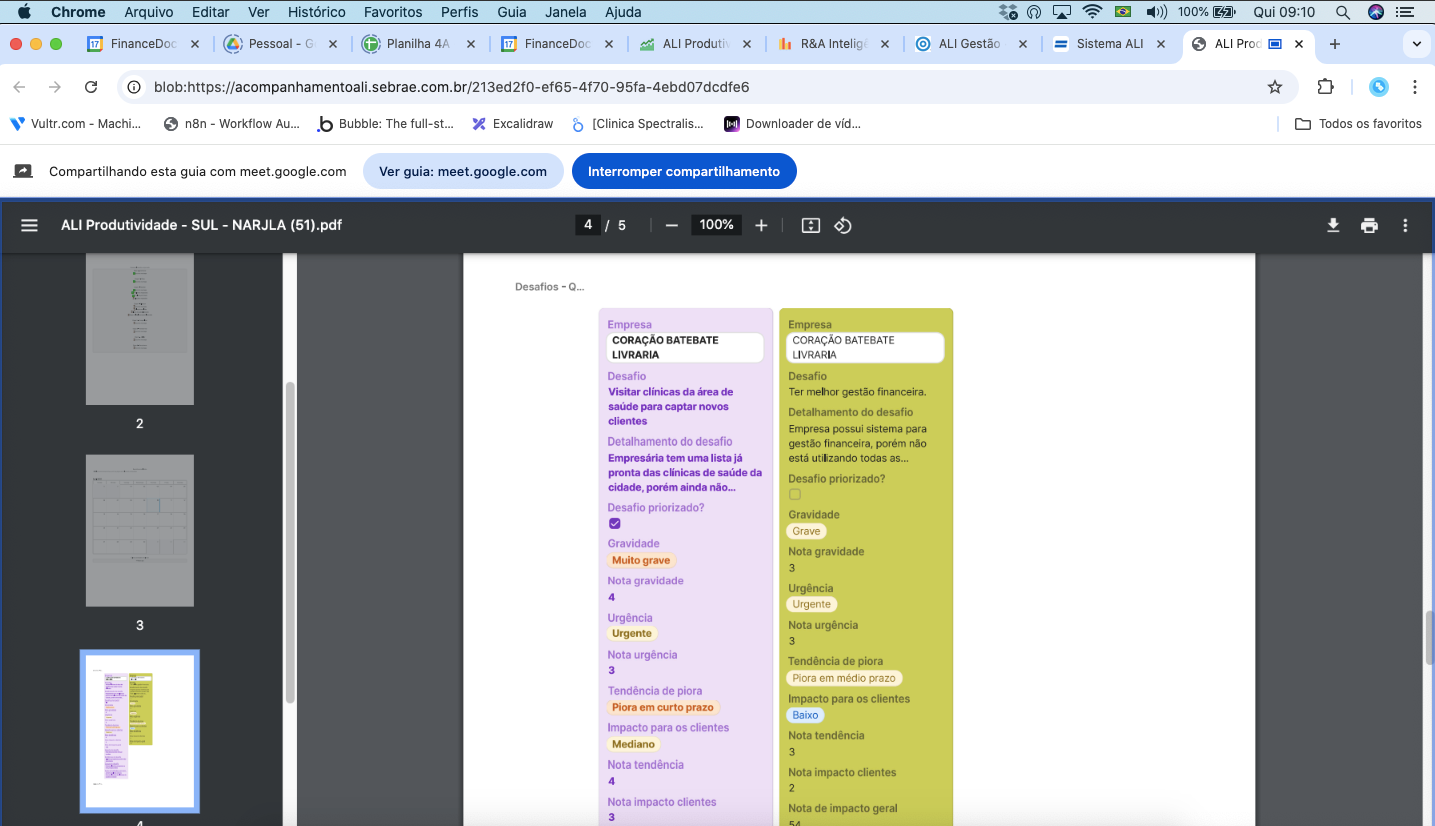Click the sharing indicator on ALI Prod tab
Image resolution: width=1435 pixels, height=826 pixels.
1275,44
